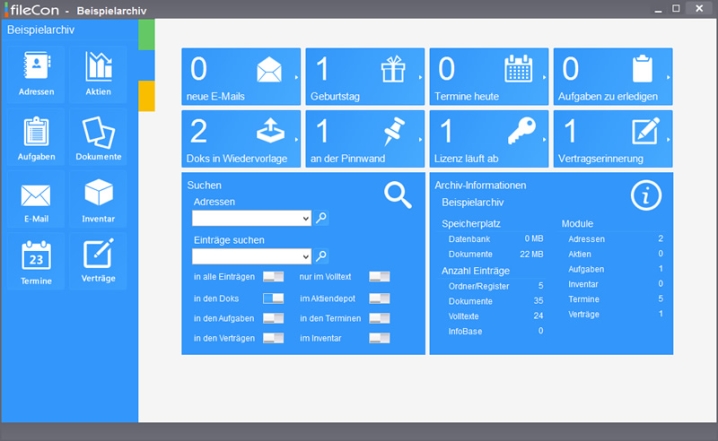Select the yellow color tab strip

pyautogui.click(x=146, y=96)
